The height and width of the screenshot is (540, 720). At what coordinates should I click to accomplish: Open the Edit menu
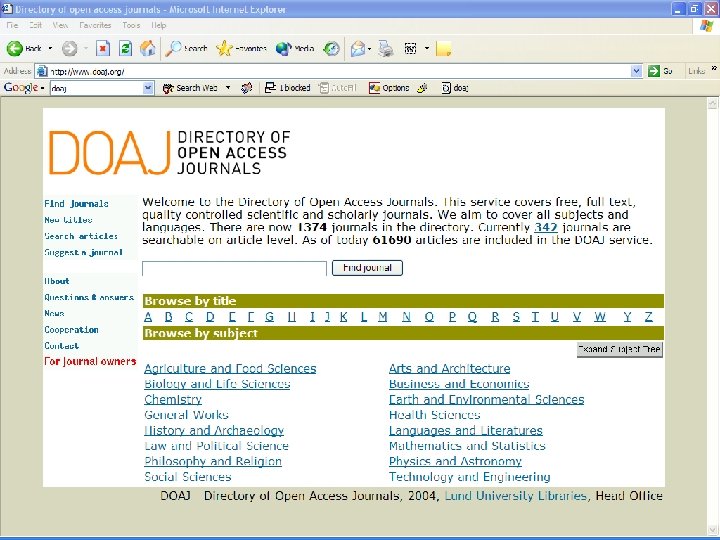(x=36, y=25)
